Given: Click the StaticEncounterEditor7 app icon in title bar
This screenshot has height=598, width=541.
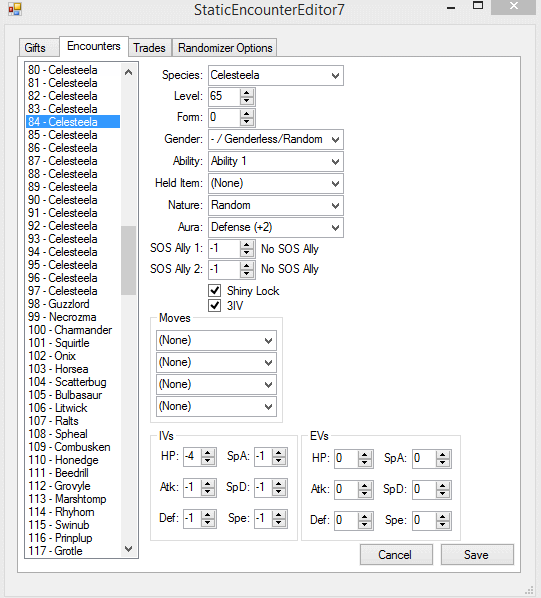Looking at the screenshot, I should tap(14, 9).
